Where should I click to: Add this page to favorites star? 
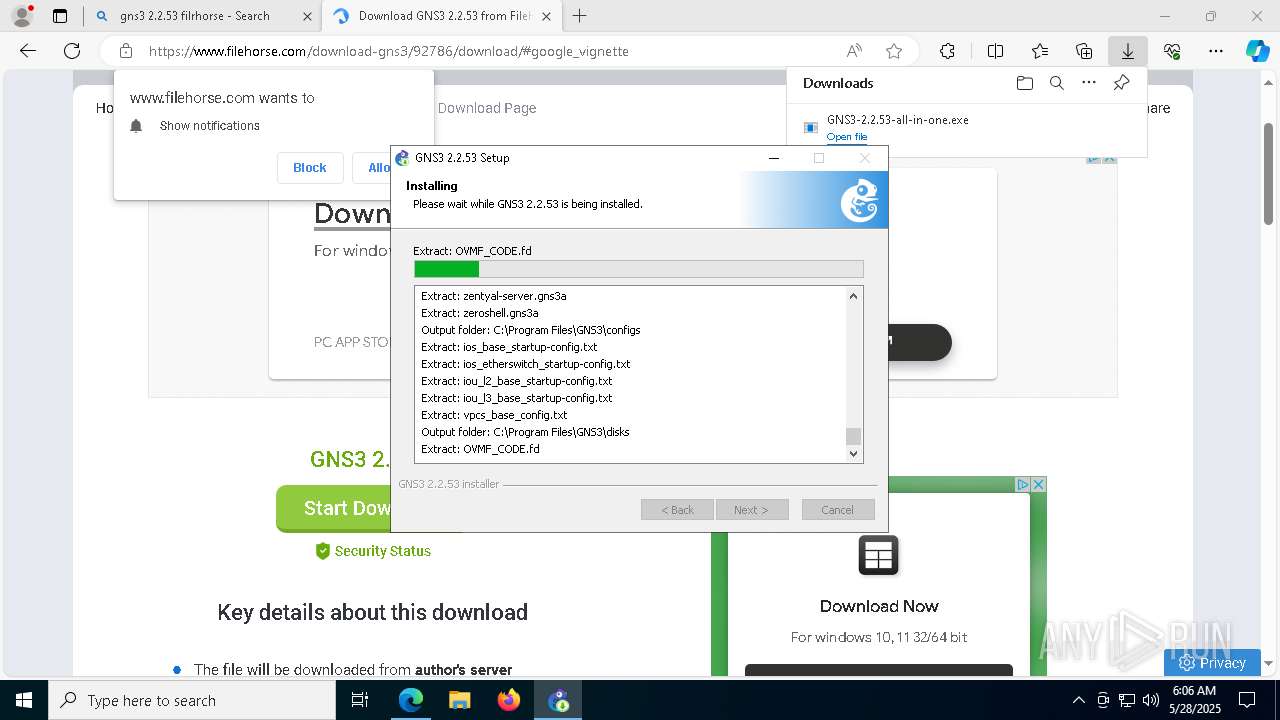pyautogui.click(x=894, y=51)
